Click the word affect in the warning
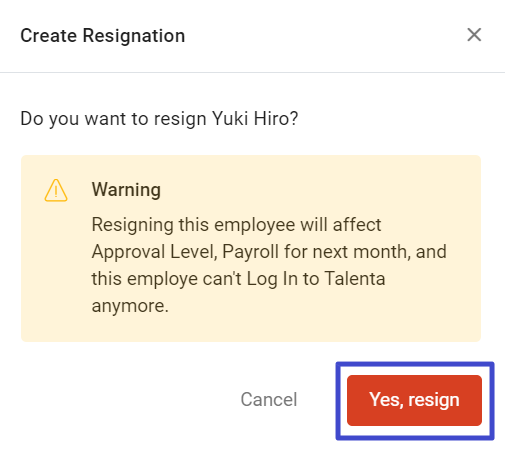Image resolution: width=505 pixels, height=452 pixels. tap(357, 224)
